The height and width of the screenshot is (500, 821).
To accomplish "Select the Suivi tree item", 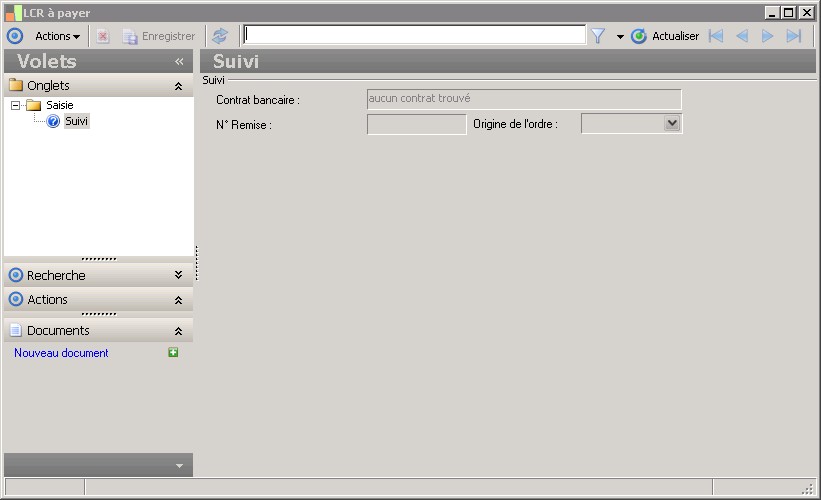I will [76, 121].
